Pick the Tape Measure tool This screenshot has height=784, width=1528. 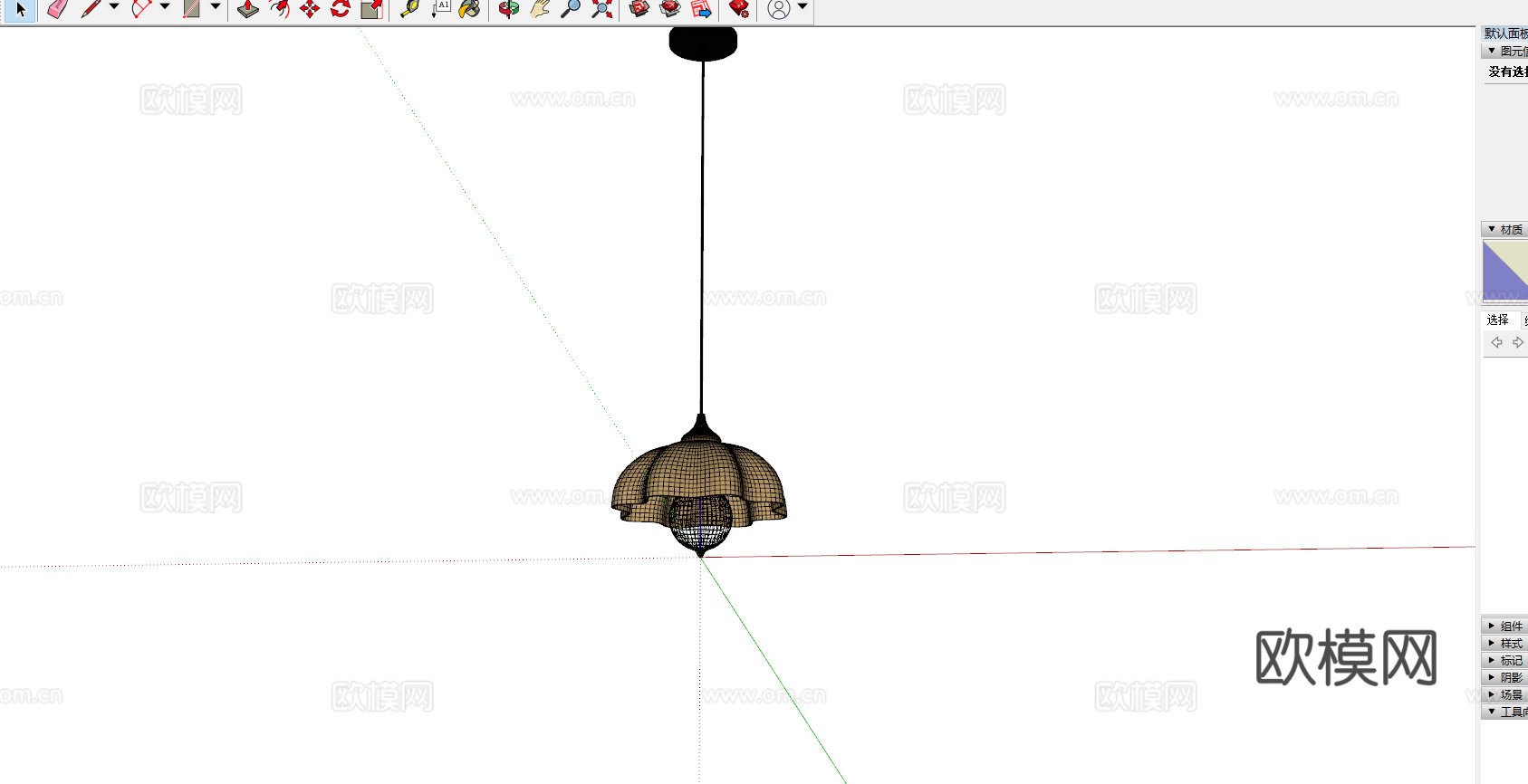[409, 9]
